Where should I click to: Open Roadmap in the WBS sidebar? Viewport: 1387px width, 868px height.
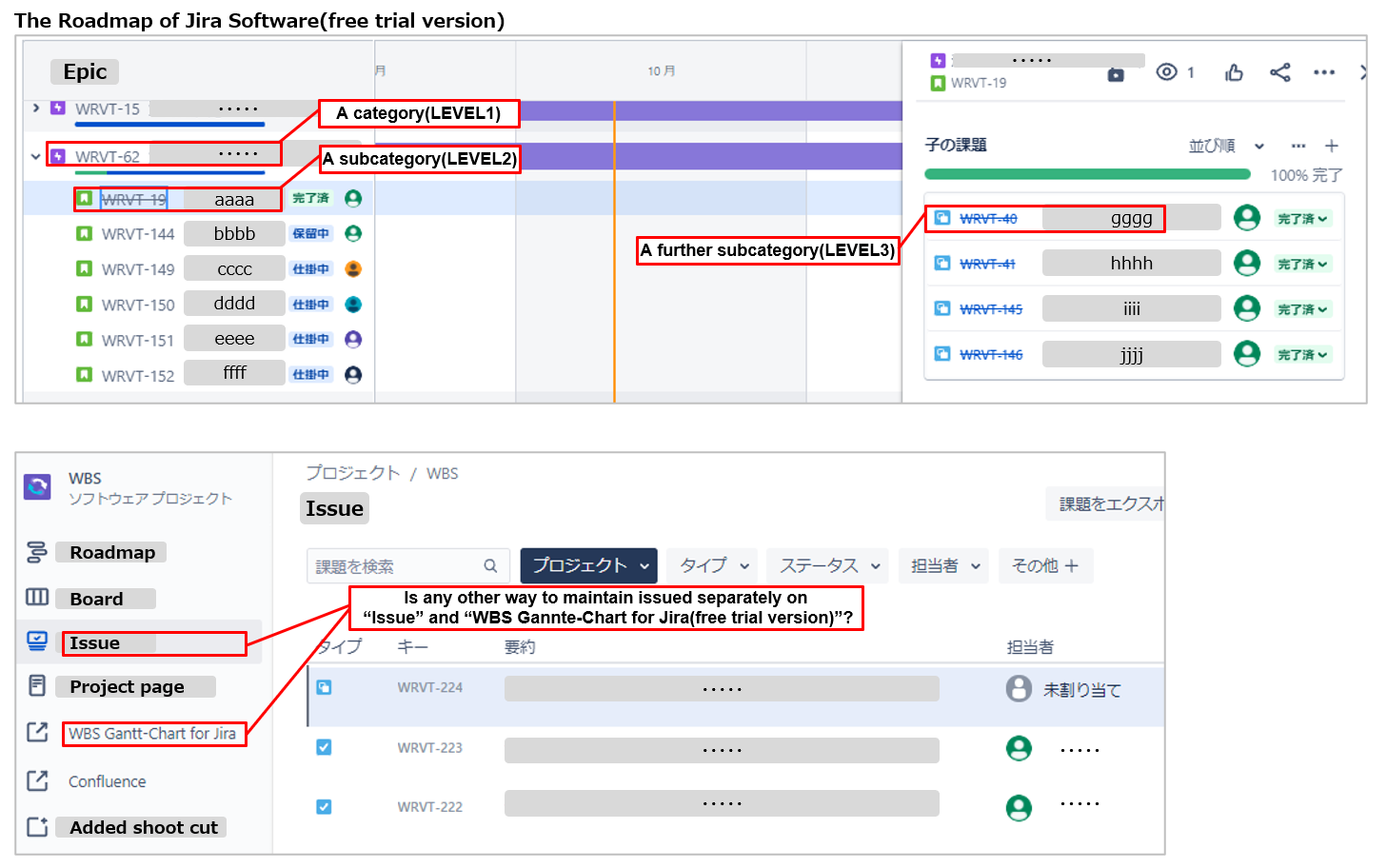112,553
